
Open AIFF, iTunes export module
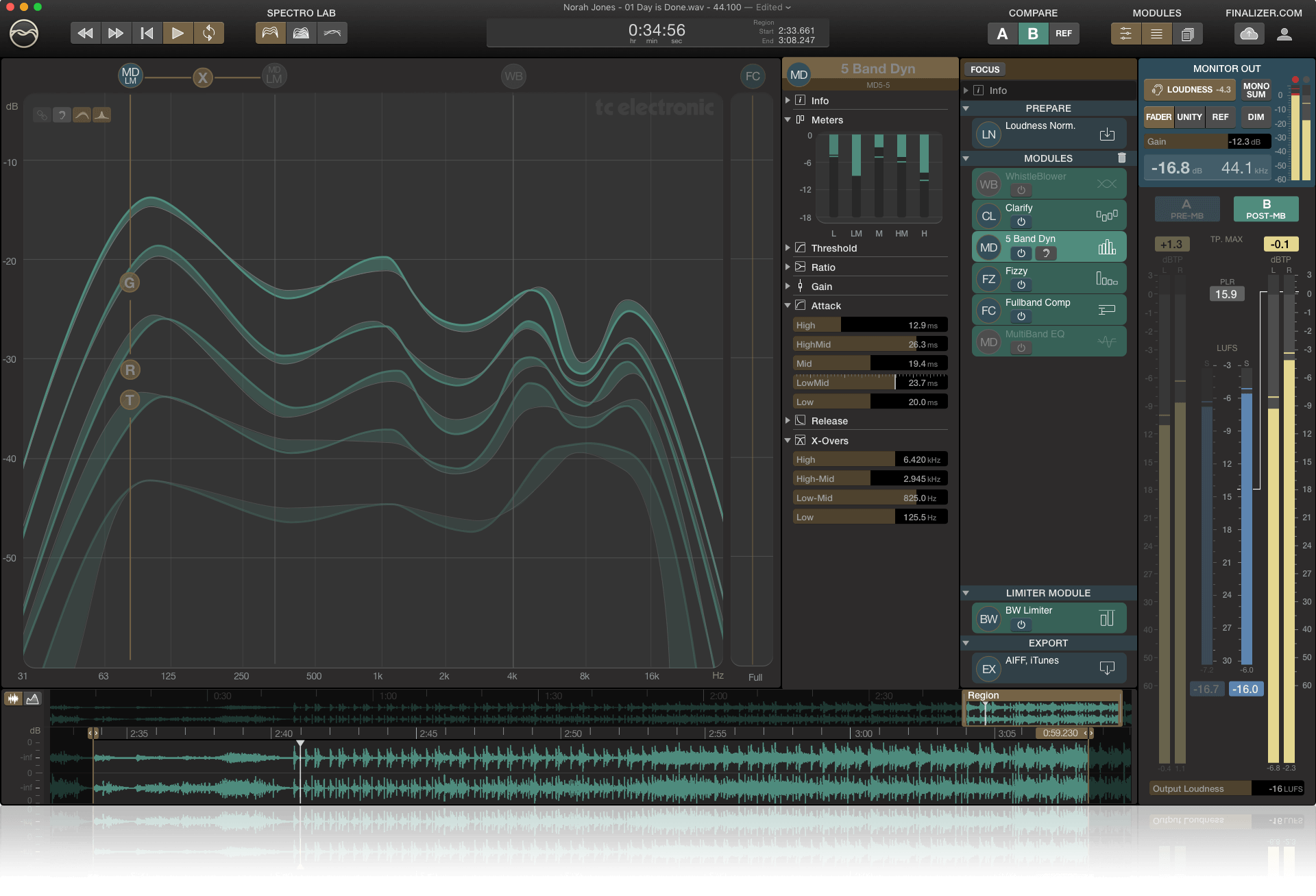click(1049, 668)
